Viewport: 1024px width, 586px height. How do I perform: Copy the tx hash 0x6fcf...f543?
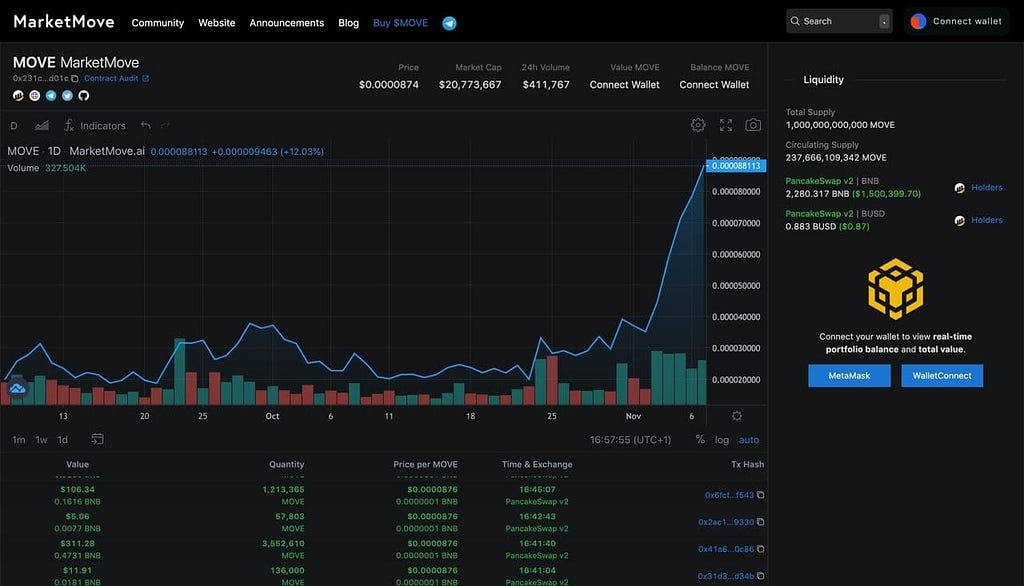pos(760,495)
